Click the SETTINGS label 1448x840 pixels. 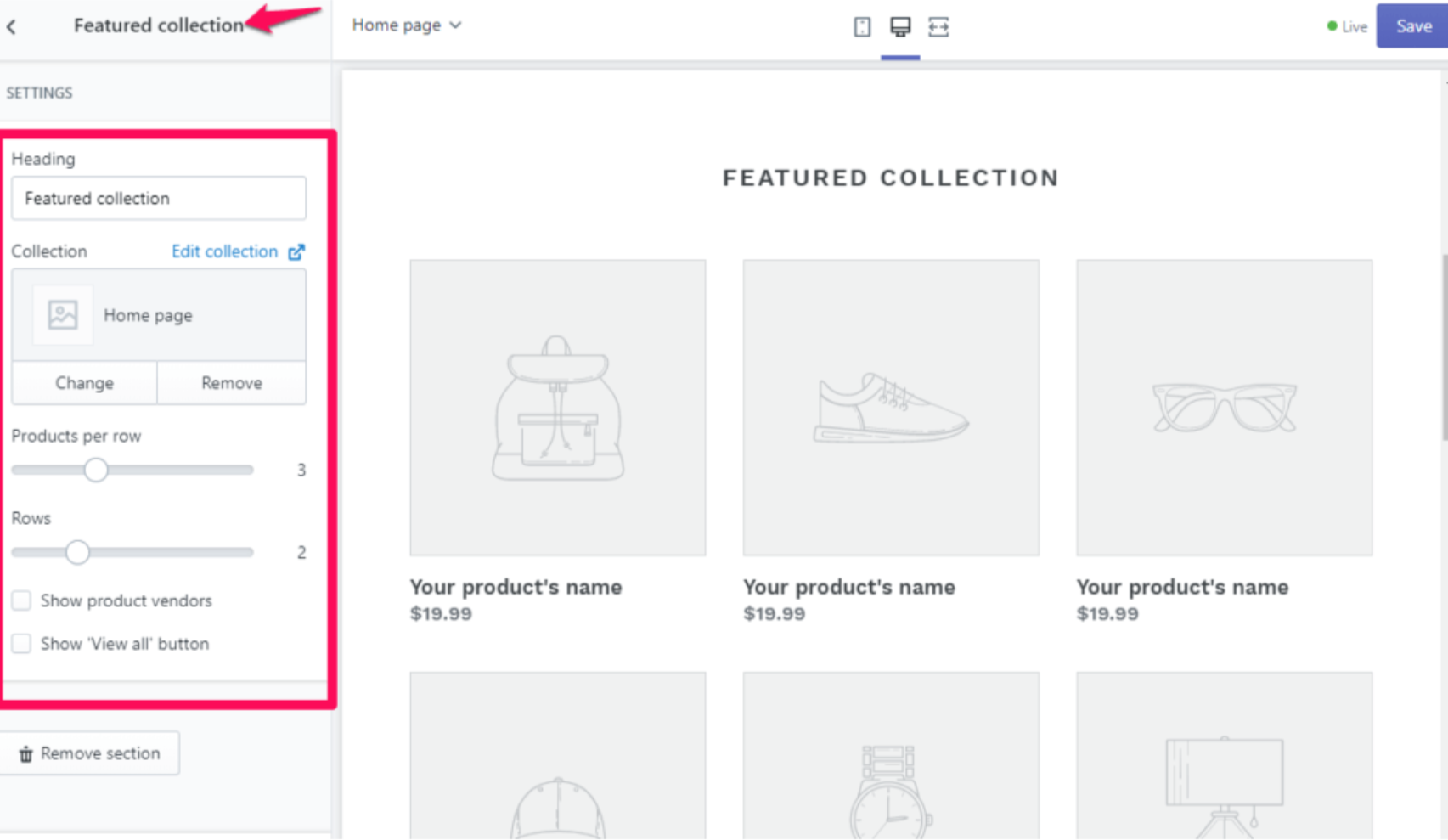coord(39,93)
